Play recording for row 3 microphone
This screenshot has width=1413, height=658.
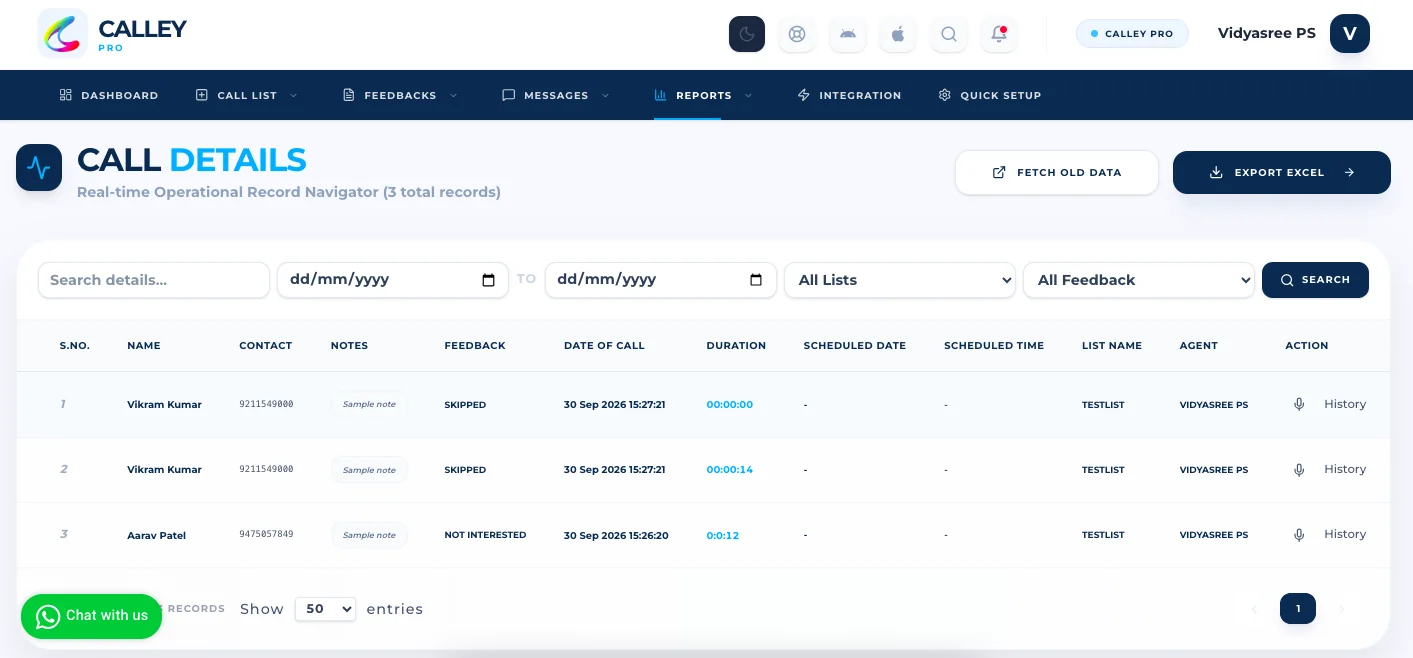click(x=1299, y=535)
